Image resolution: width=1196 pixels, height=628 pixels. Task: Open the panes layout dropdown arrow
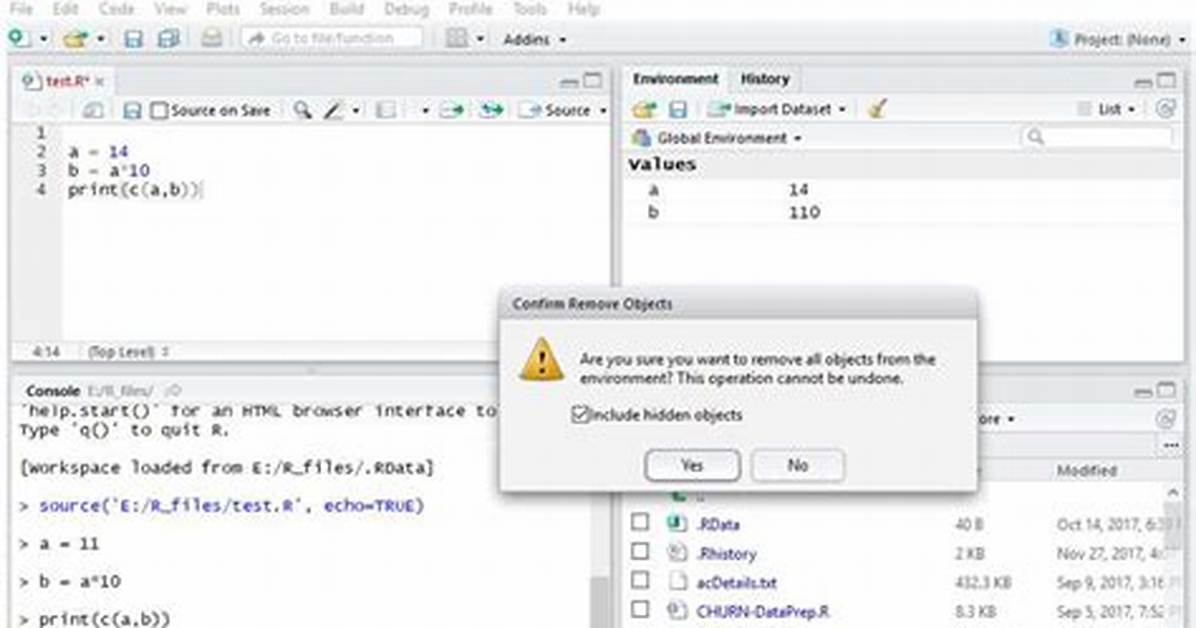click(x=480, y=39)
